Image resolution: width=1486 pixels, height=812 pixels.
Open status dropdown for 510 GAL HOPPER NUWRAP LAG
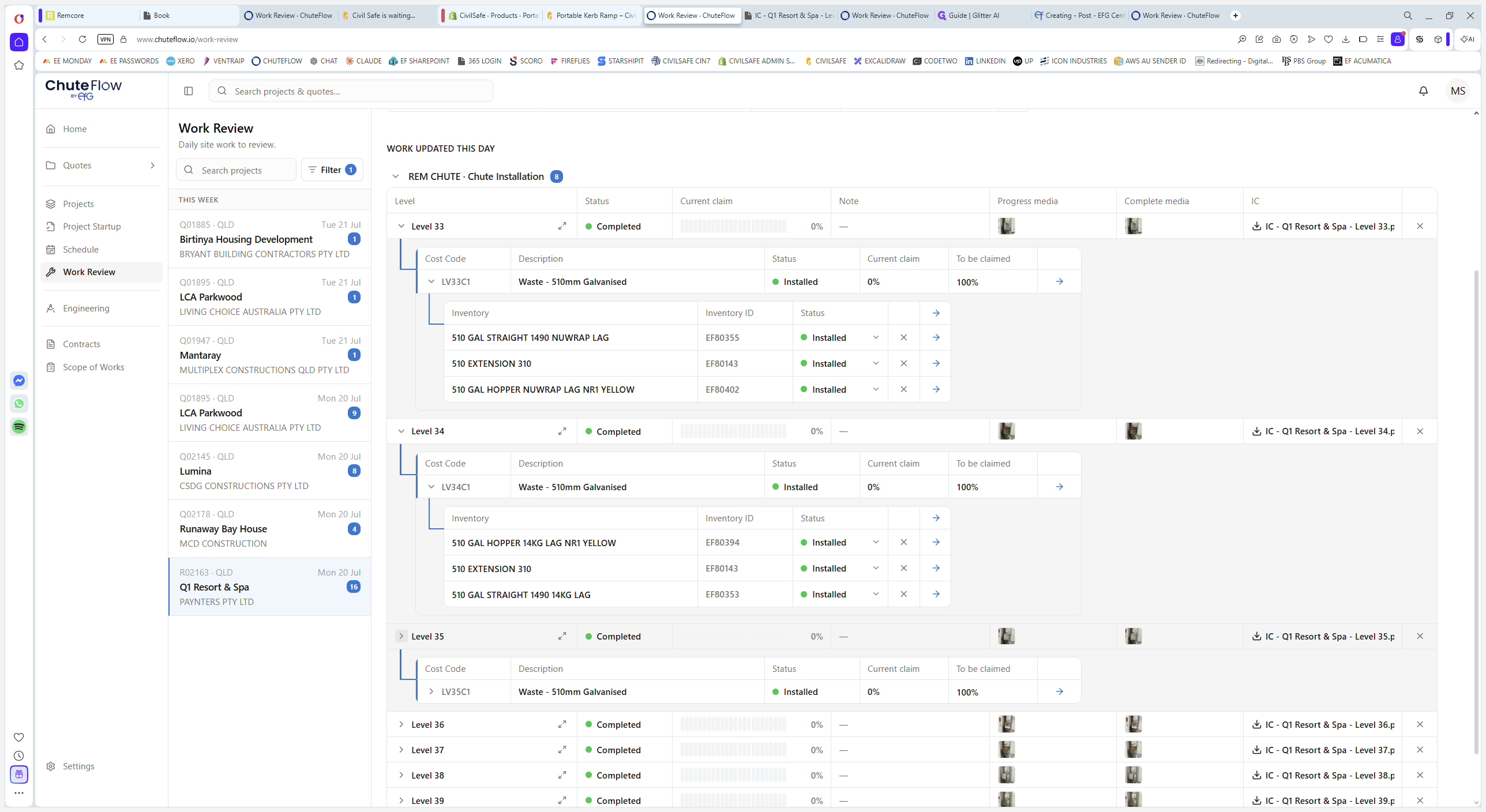(x=876, y=389)
